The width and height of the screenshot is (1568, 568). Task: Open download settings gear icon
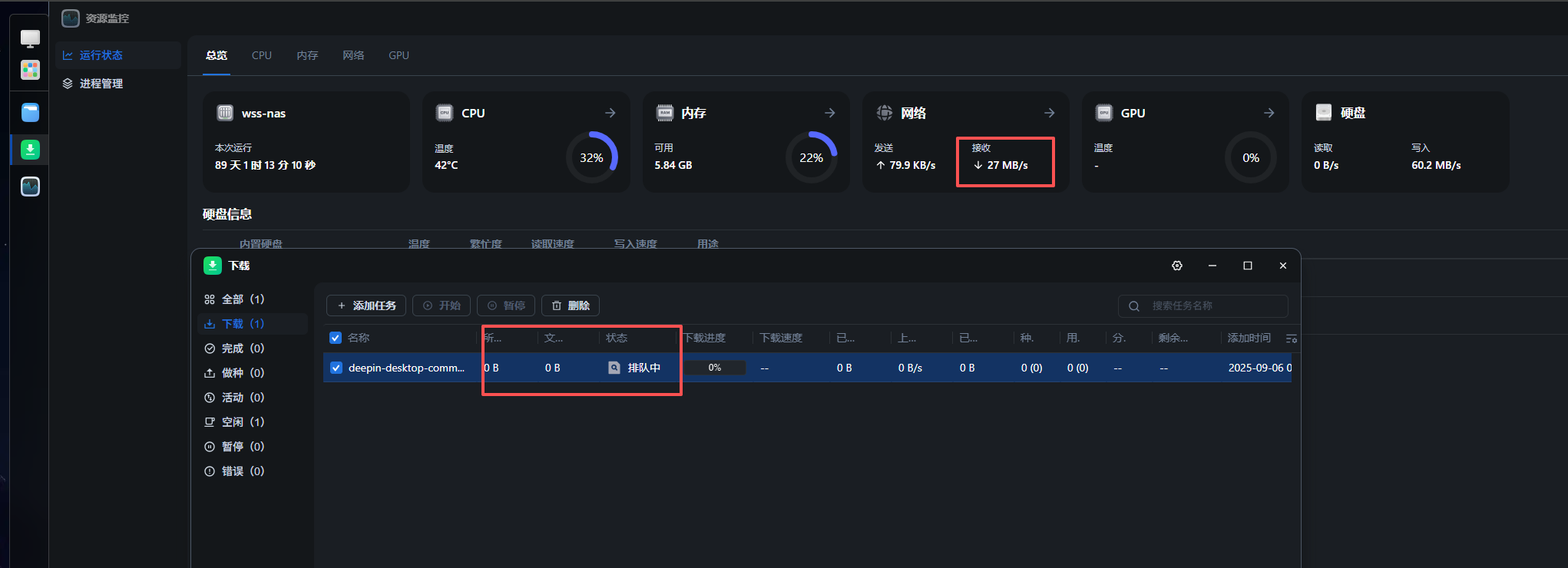(1177, 266)
